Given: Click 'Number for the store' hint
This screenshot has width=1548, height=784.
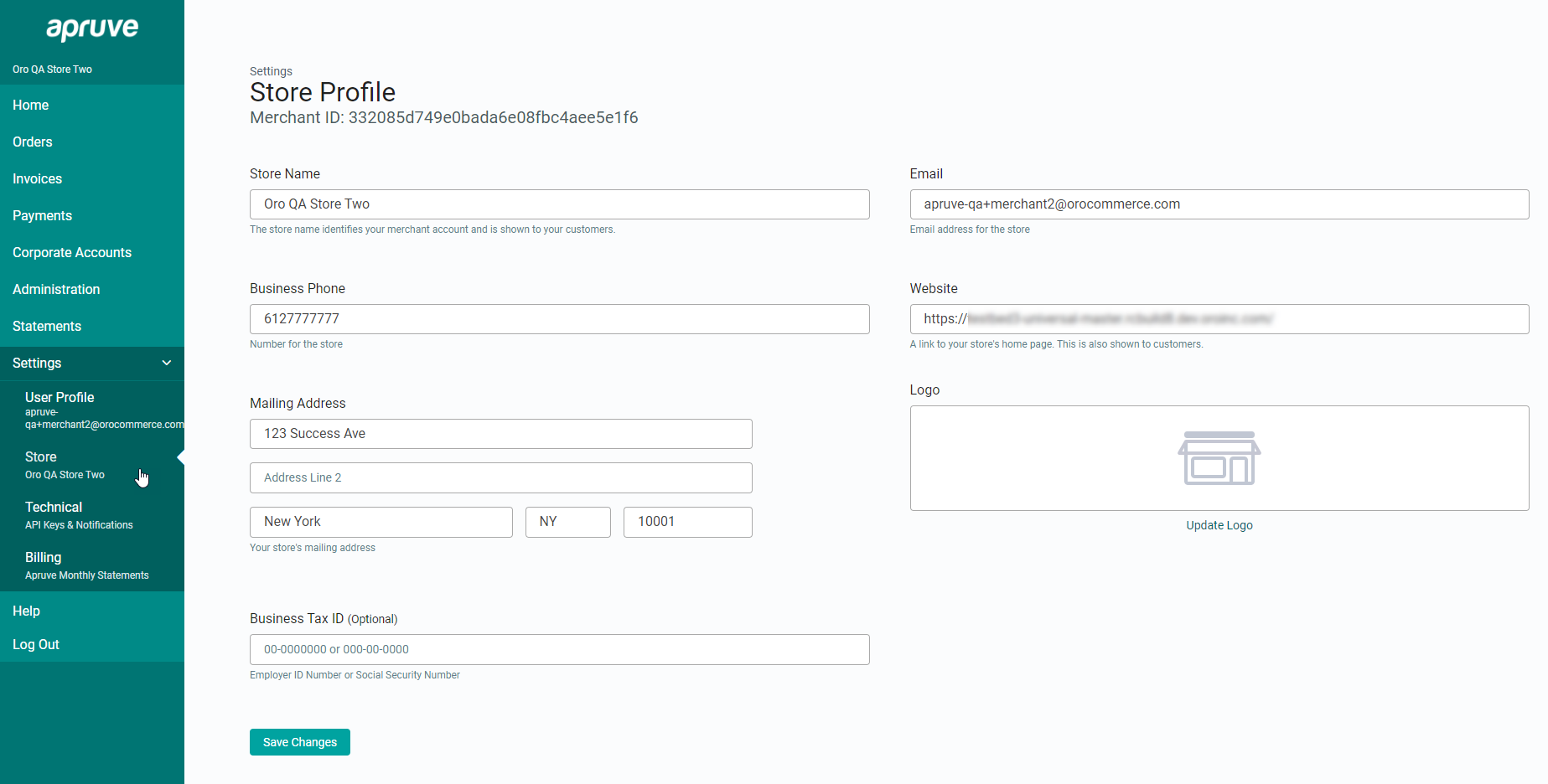Looking at the screenshot, I should [x=296, y=344].
